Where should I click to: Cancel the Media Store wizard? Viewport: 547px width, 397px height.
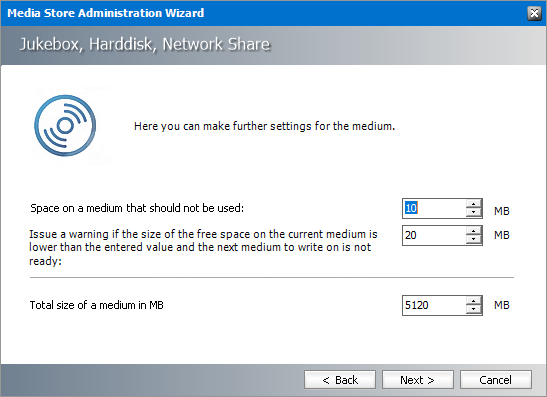[496, 380]
